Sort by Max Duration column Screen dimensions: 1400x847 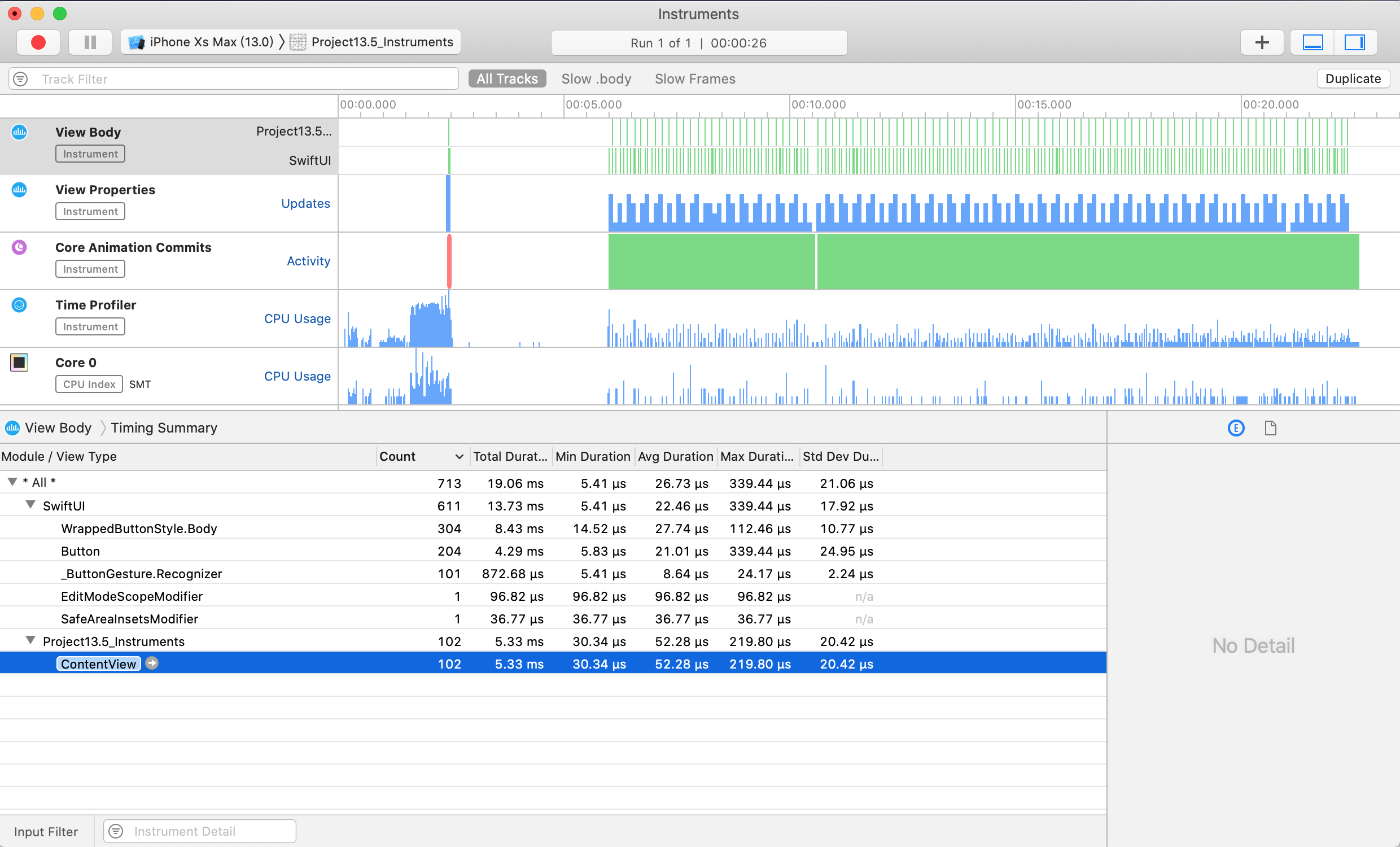click(x=758, y=456)
